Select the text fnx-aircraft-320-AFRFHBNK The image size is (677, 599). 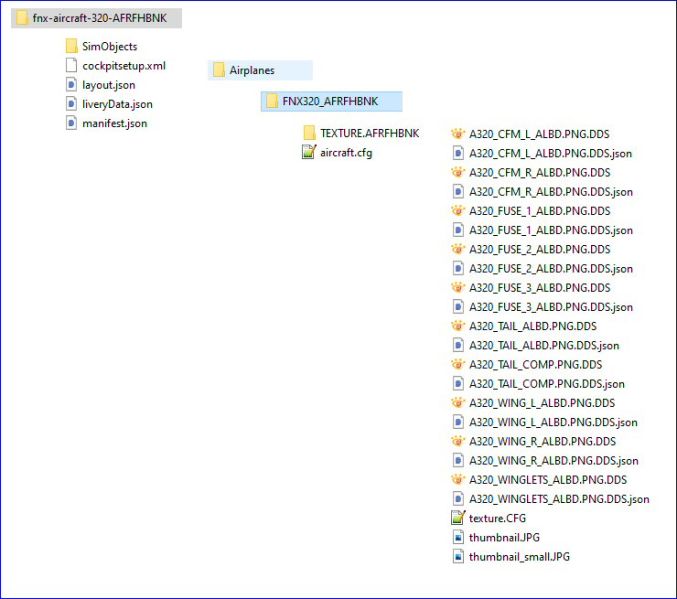pyautogui.click(x=100, y=18)
